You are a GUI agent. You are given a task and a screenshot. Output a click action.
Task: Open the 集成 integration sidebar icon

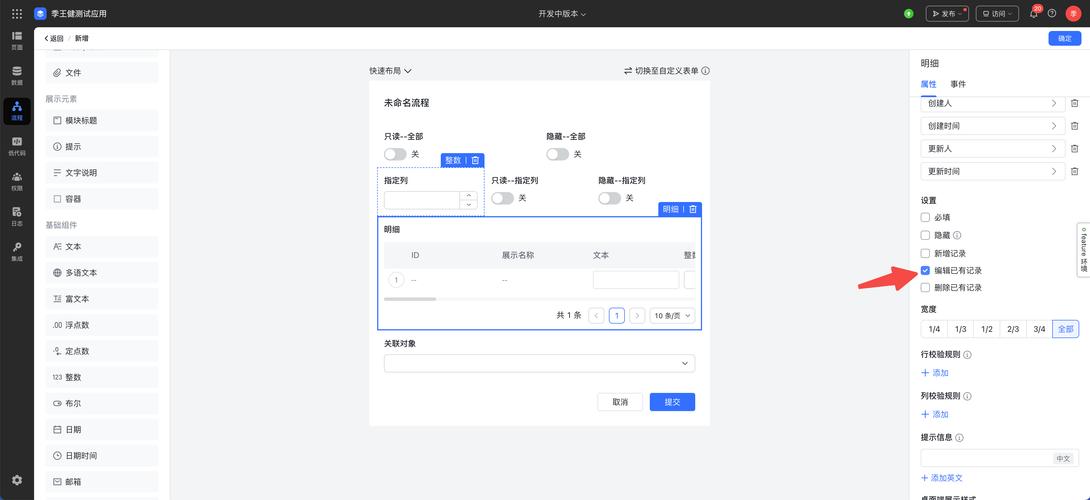17,250
